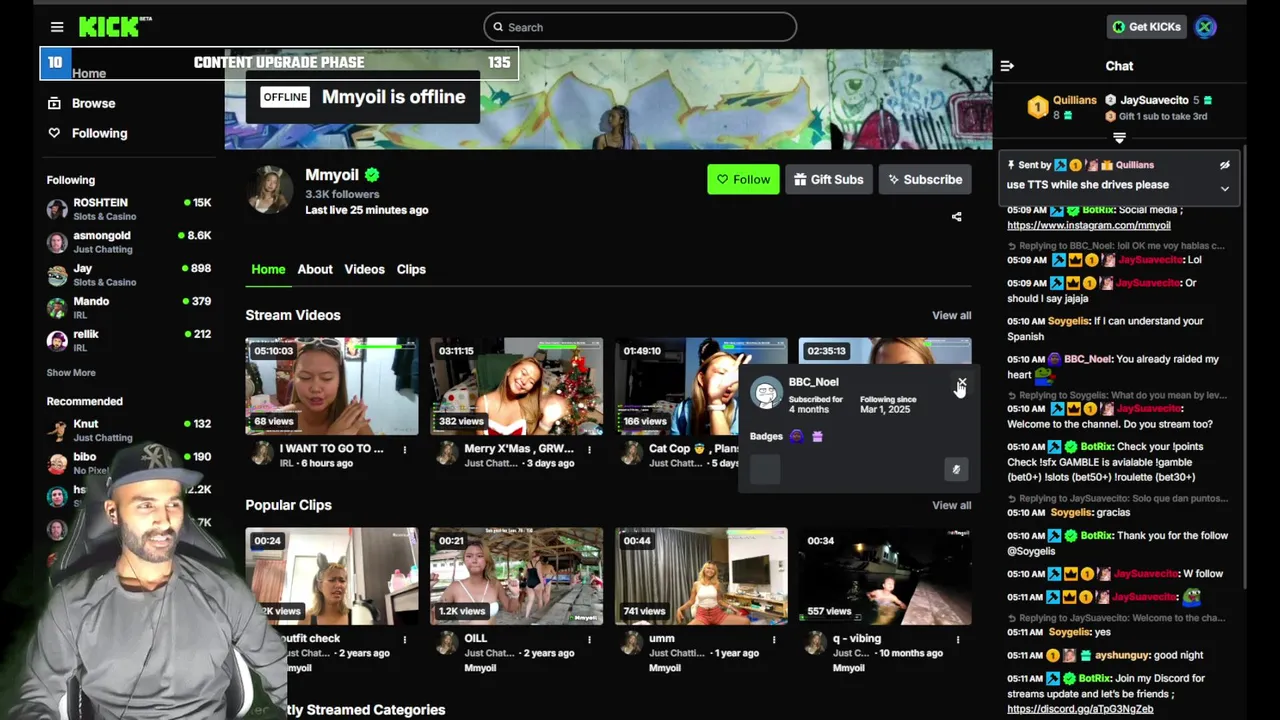The height and width of the screenshot is (720, 1280).
Task: Open bibo recommended channel
Action: (129, 462)
